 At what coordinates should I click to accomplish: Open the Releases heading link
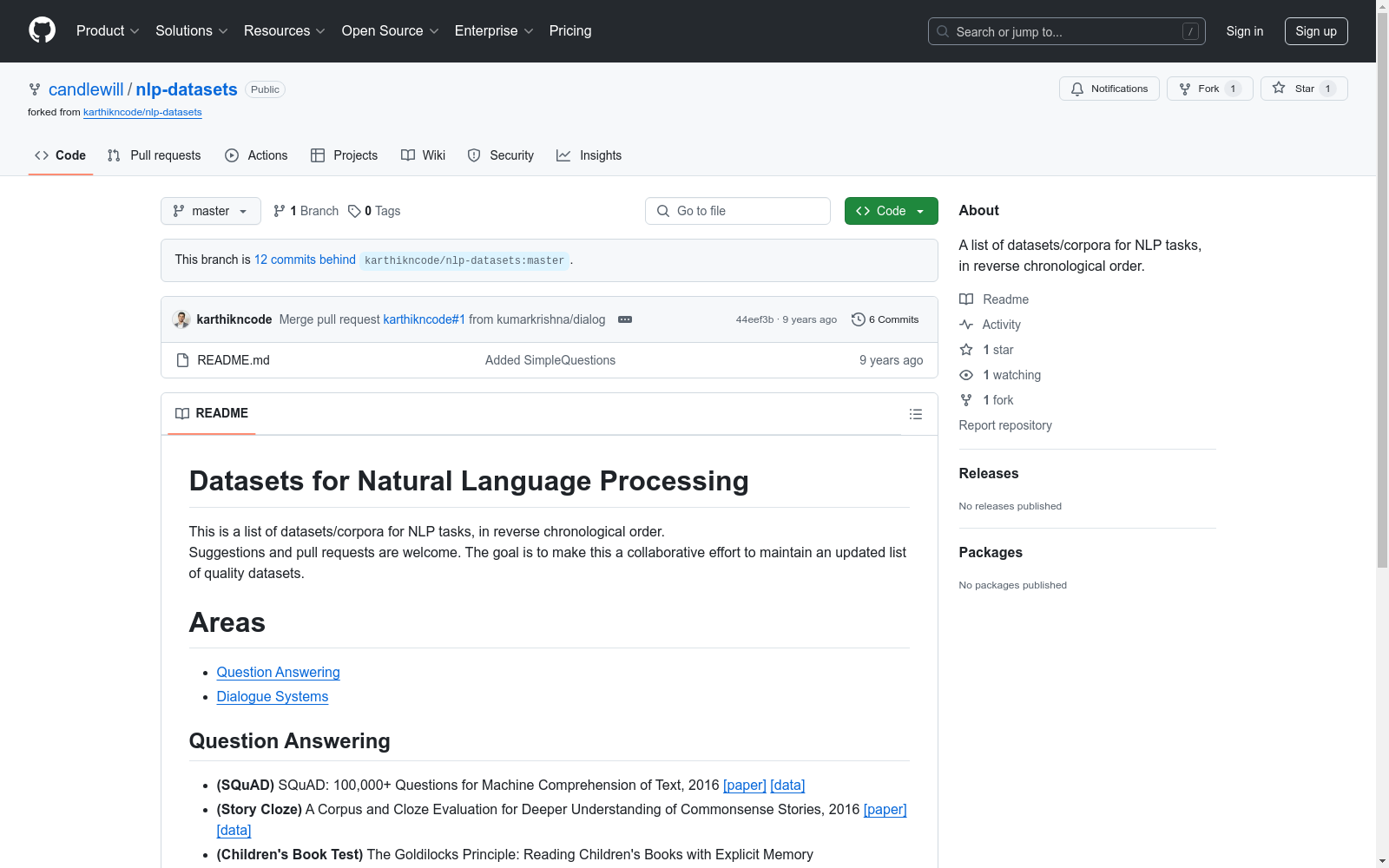(x=989, y=473)
